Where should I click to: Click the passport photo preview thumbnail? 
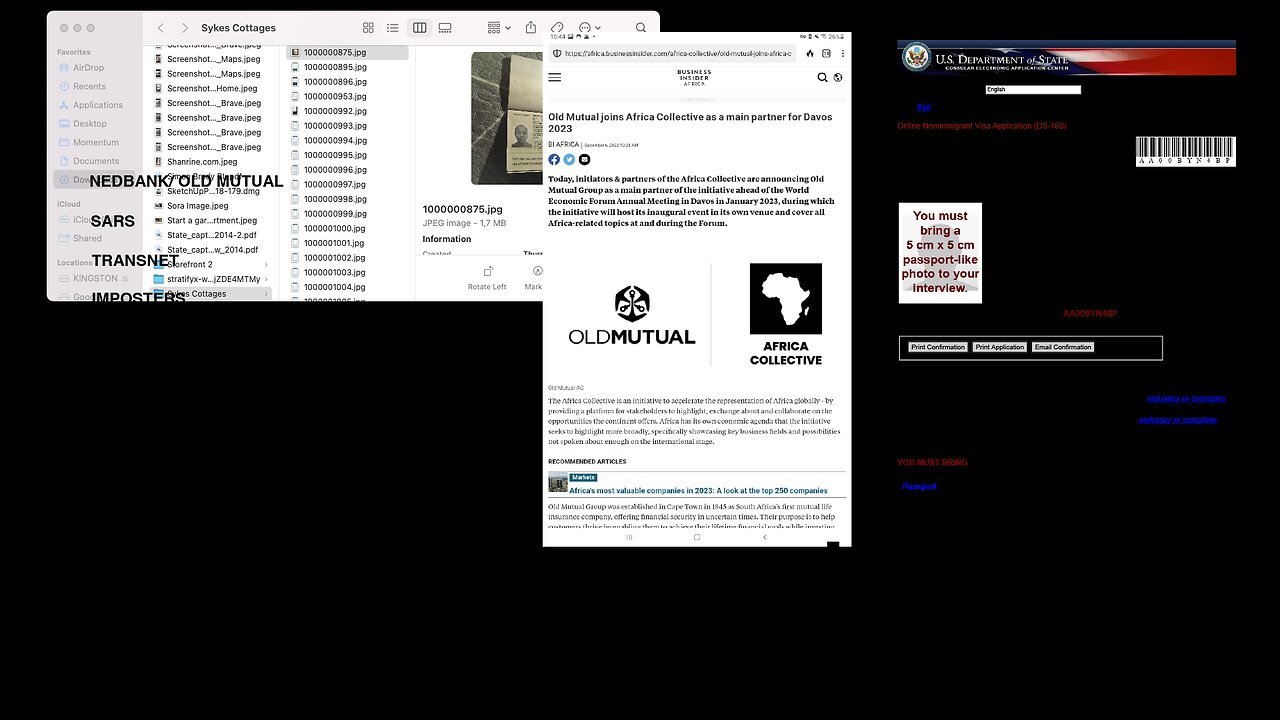tap(507, 118)
